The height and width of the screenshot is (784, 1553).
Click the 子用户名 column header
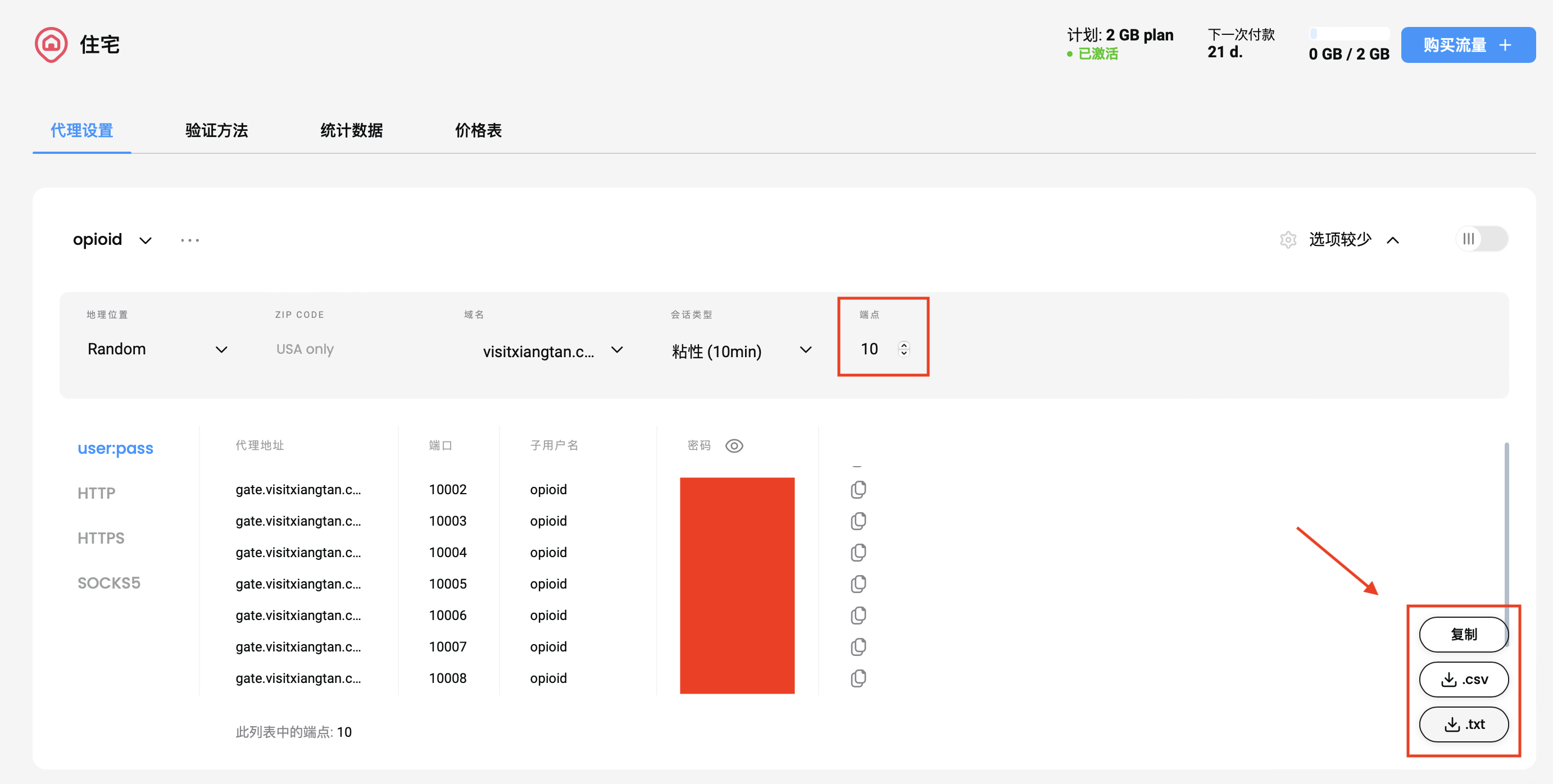(554, 445)
